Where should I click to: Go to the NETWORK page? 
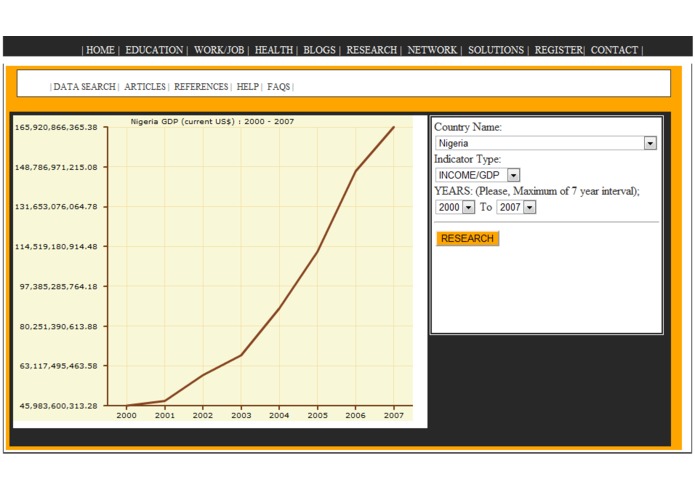click(x=432, y=50)
